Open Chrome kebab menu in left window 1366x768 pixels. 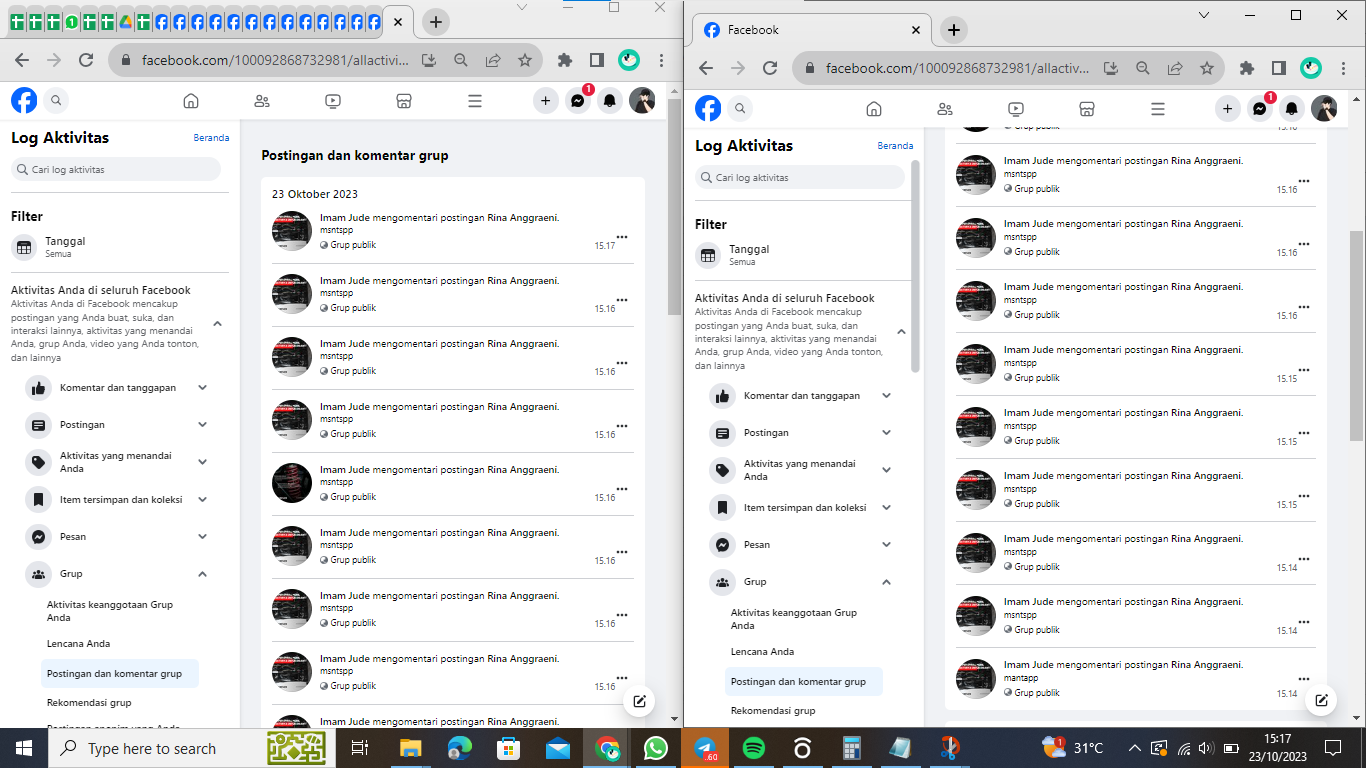pyautogui.click(x=662, y=60)
